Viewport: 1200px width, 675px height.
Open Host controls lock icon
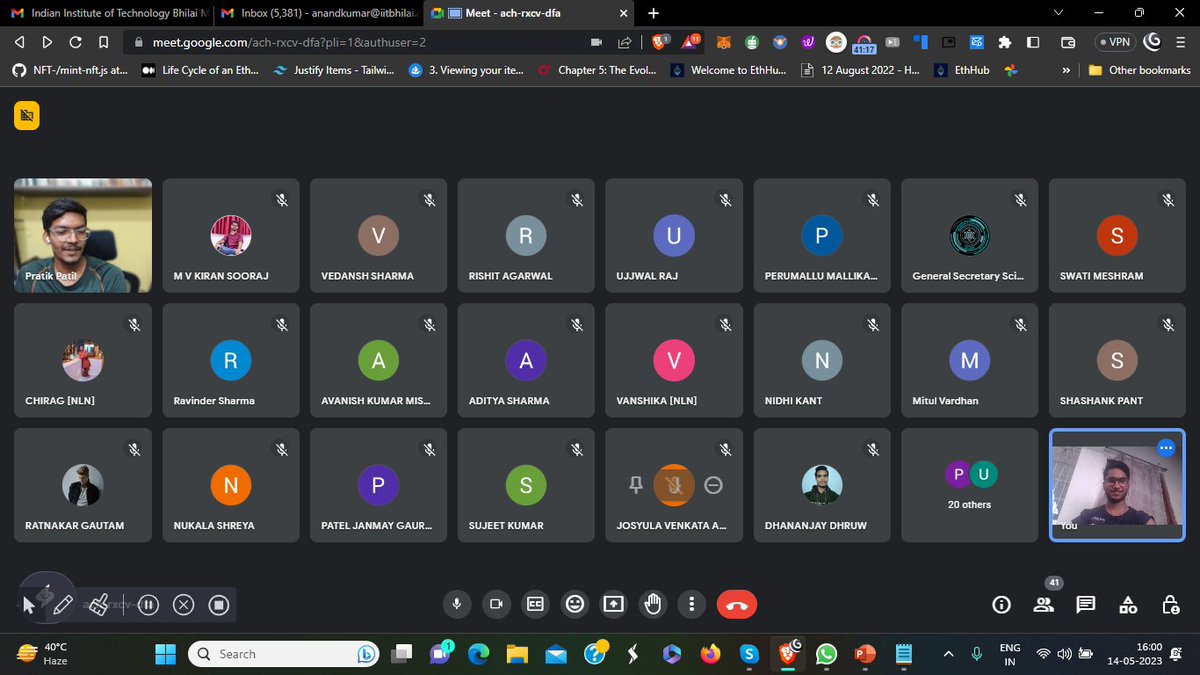(x=1171, y=605)
